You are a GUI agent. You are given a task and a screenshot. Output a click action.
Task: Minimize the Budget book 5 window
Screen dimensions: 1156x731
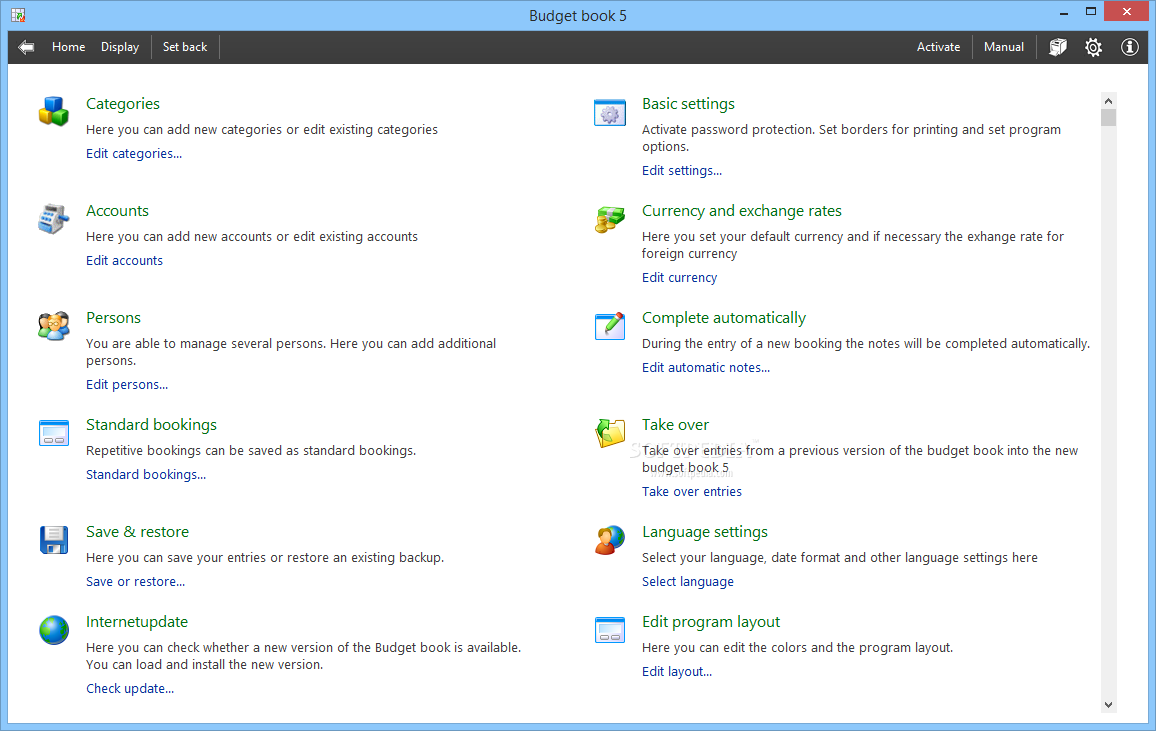point(1064,13)
